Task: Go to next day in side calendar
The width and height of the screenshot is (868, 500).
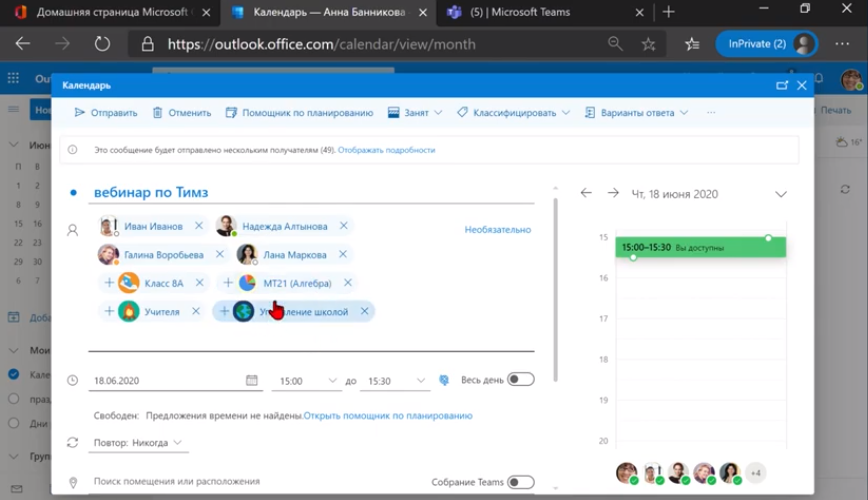Action: point(613,193)
